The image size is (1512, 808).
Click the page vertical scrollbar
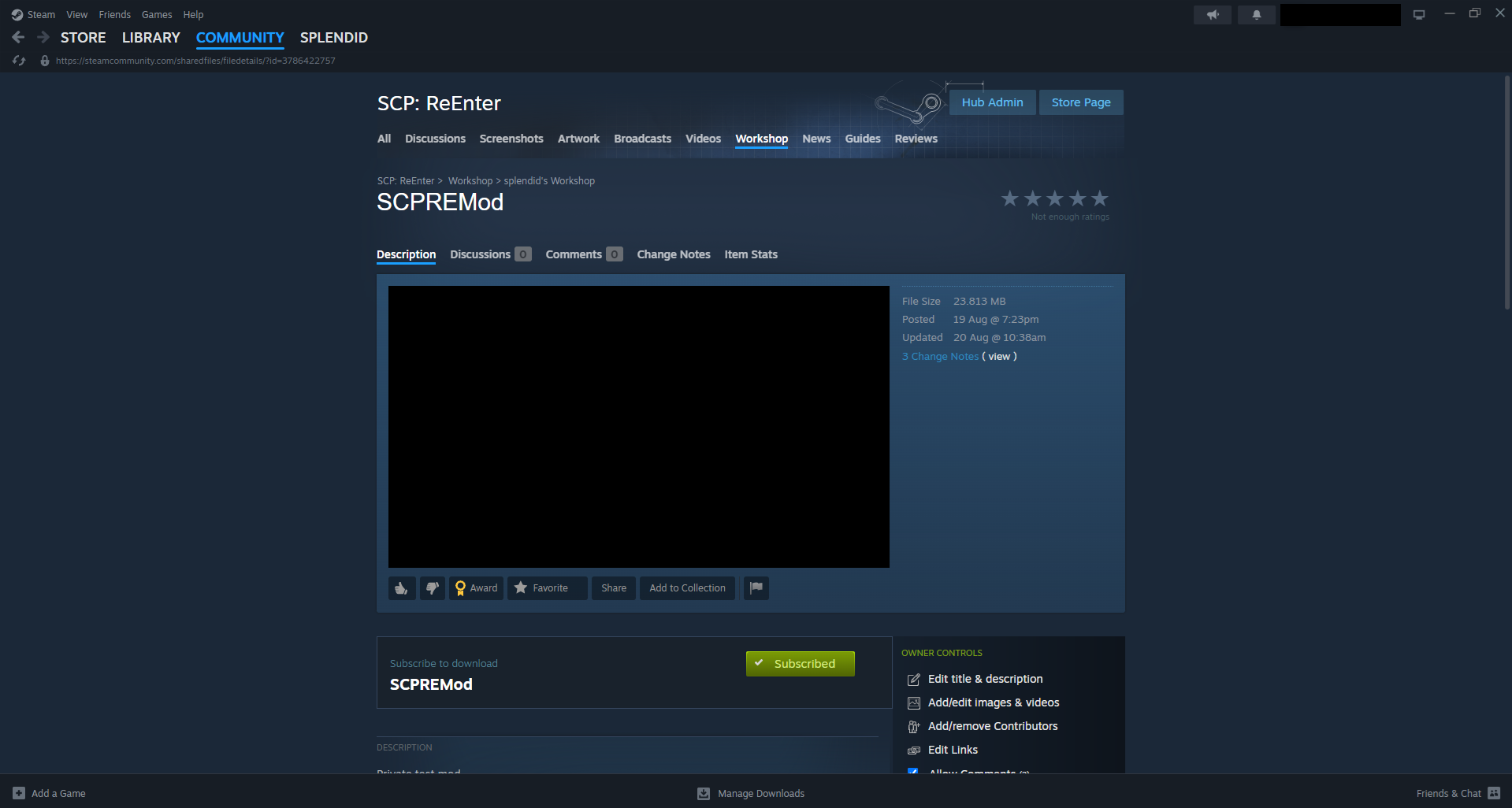point(1507,193)
